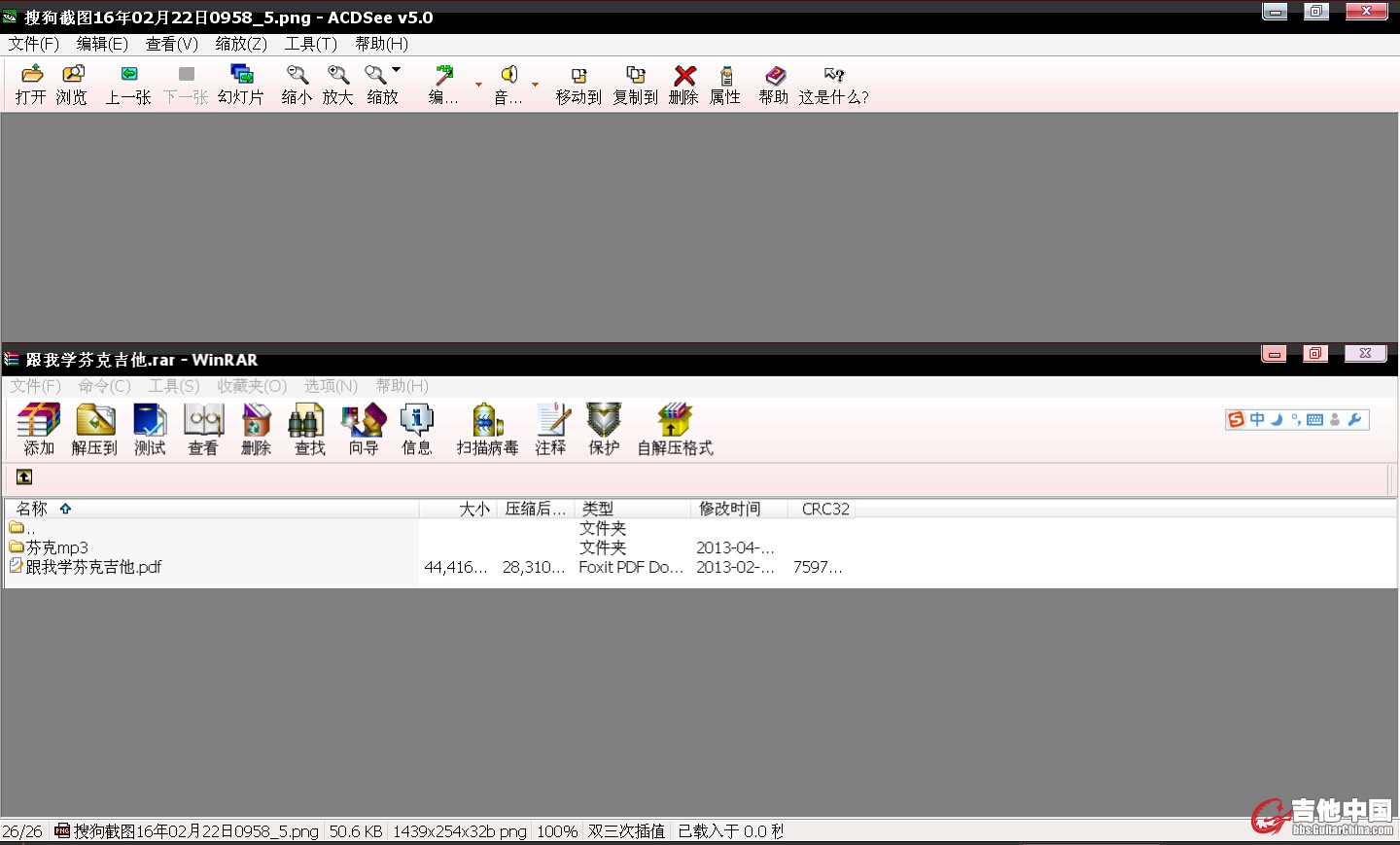Image resolution: width=1400 pixels, height=845 pixels.
Task: Sort by Name (名称) column header
Action: (212, 509)
